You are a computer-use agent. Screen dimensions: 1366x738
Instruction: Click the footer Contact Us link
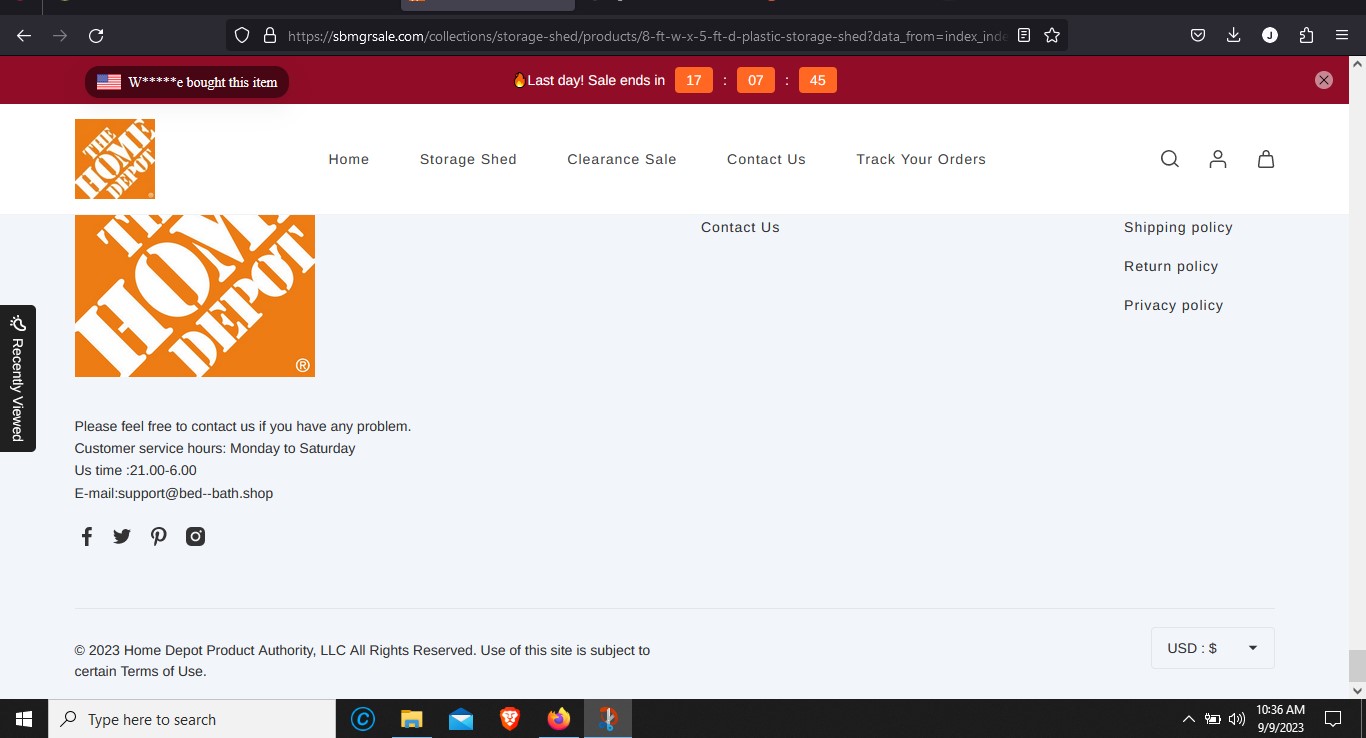coord(740,227)
